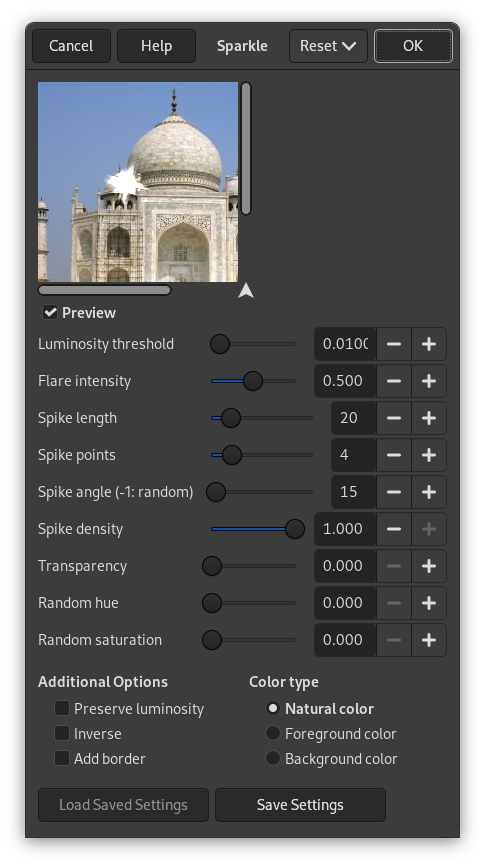Click the Save Settings button
Screen dimensions: 485x866
300,805
